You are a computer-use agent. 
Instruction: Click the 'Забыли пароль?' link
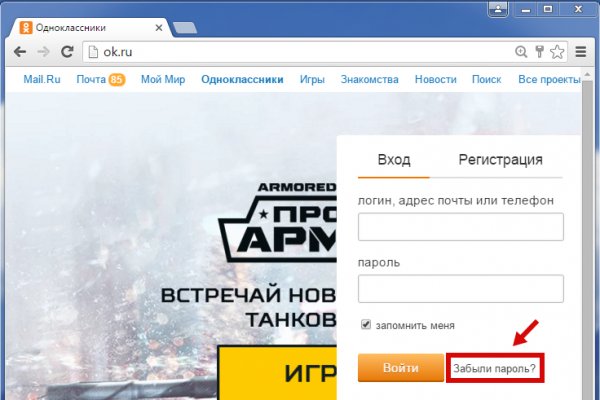point(494,369)
